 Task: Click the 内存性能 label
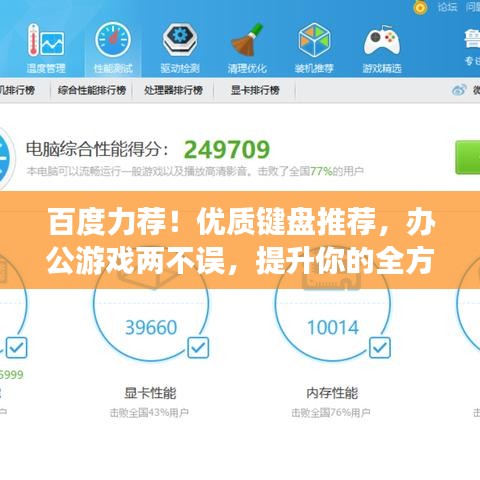click(332, 393)
